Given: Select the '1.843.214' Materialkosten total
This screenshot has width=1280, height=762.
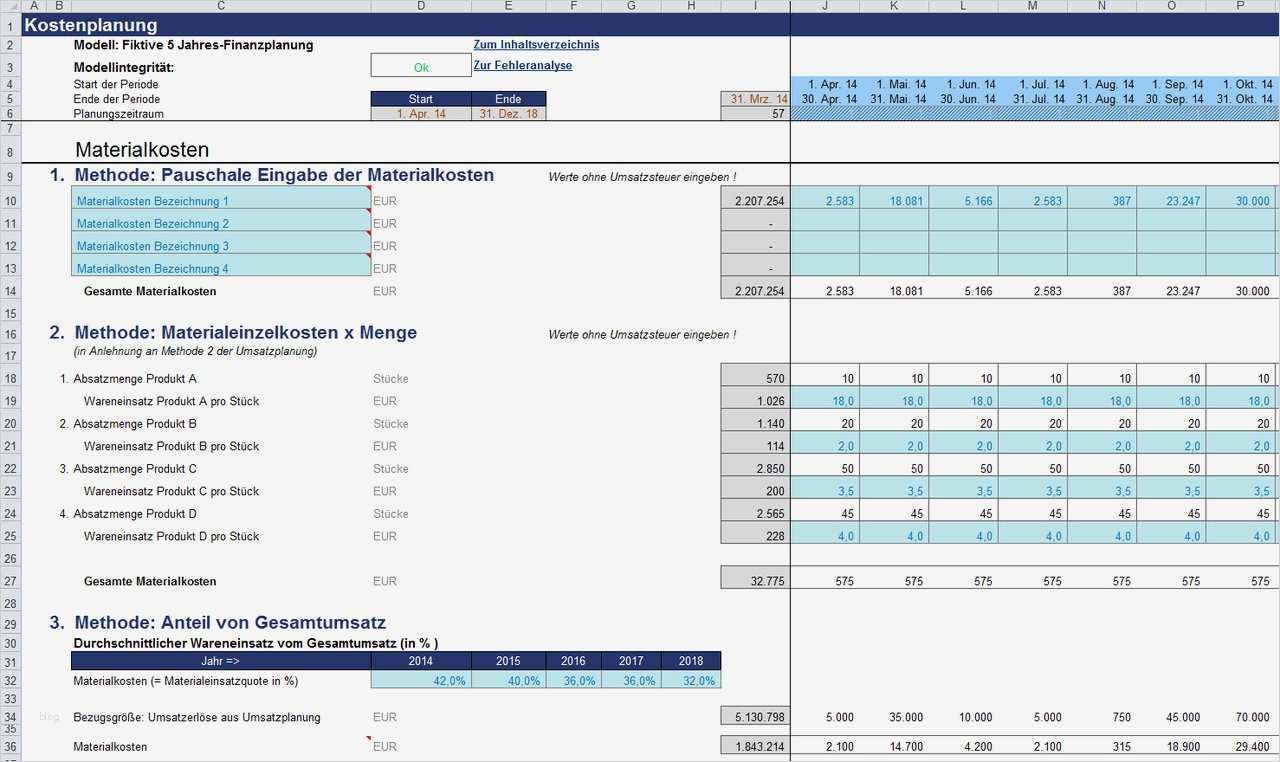Looking at the screenshot, I should pyautogui.click(x=755, y=747).
